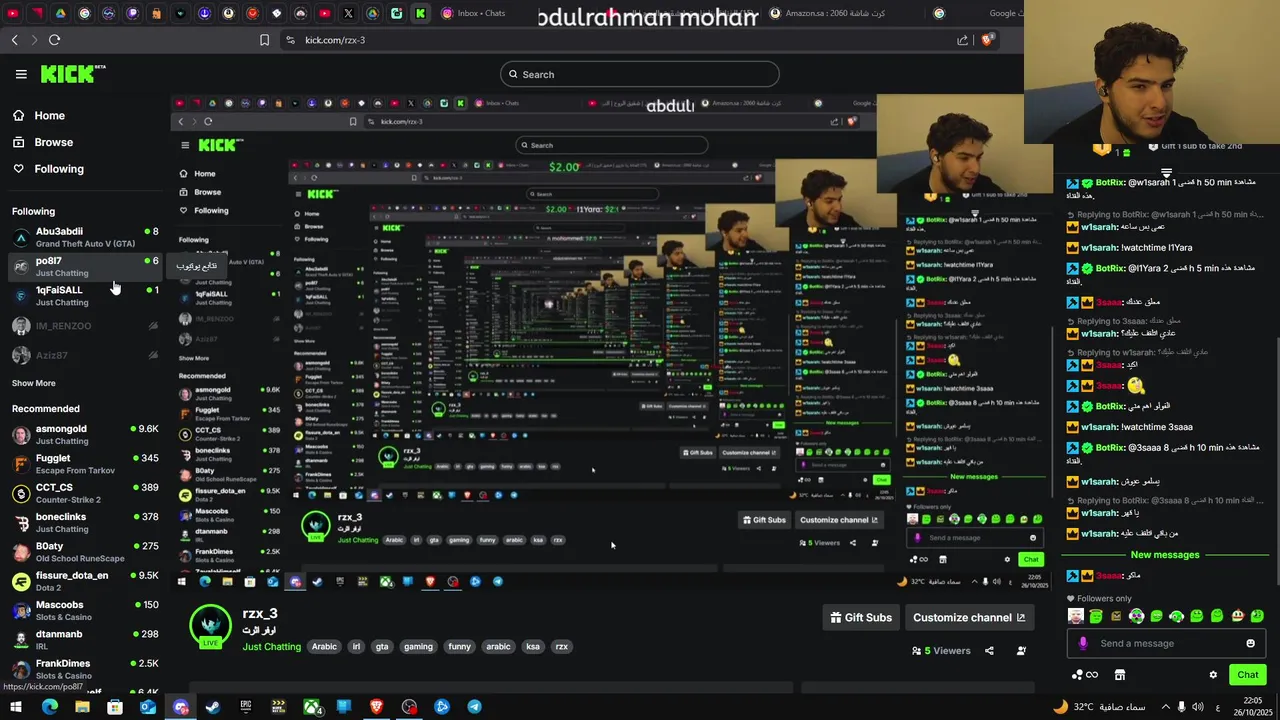Select the funny tag

coord(459,646)
